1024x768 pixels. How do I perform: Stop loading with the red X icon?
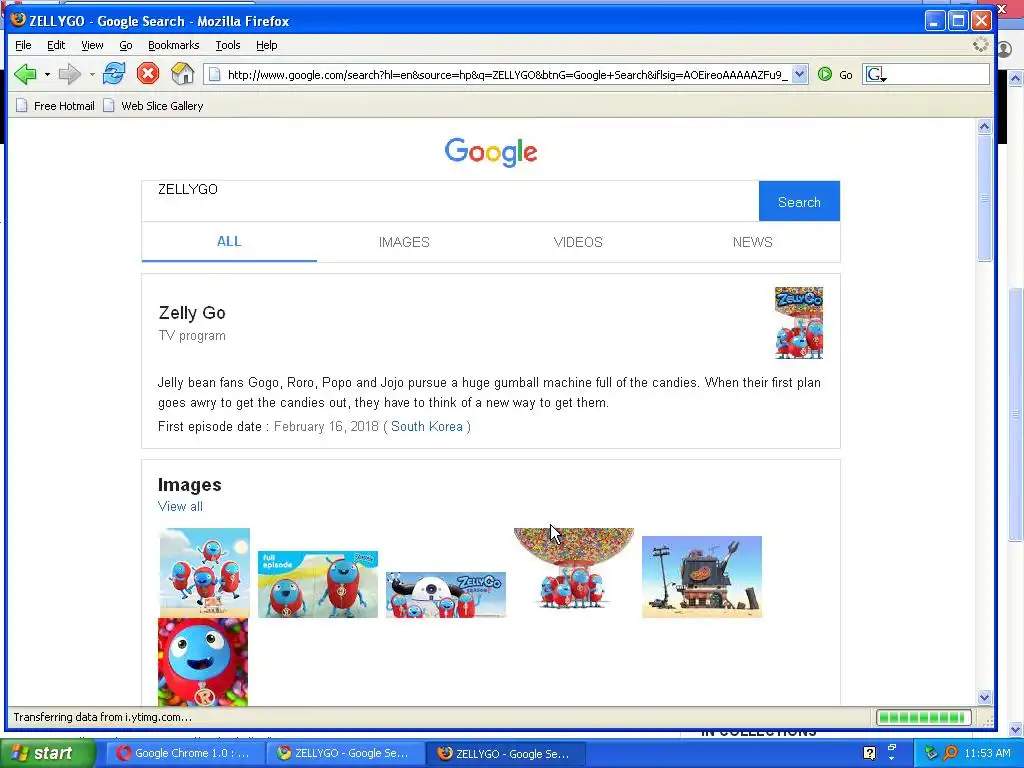coord(148,73)
